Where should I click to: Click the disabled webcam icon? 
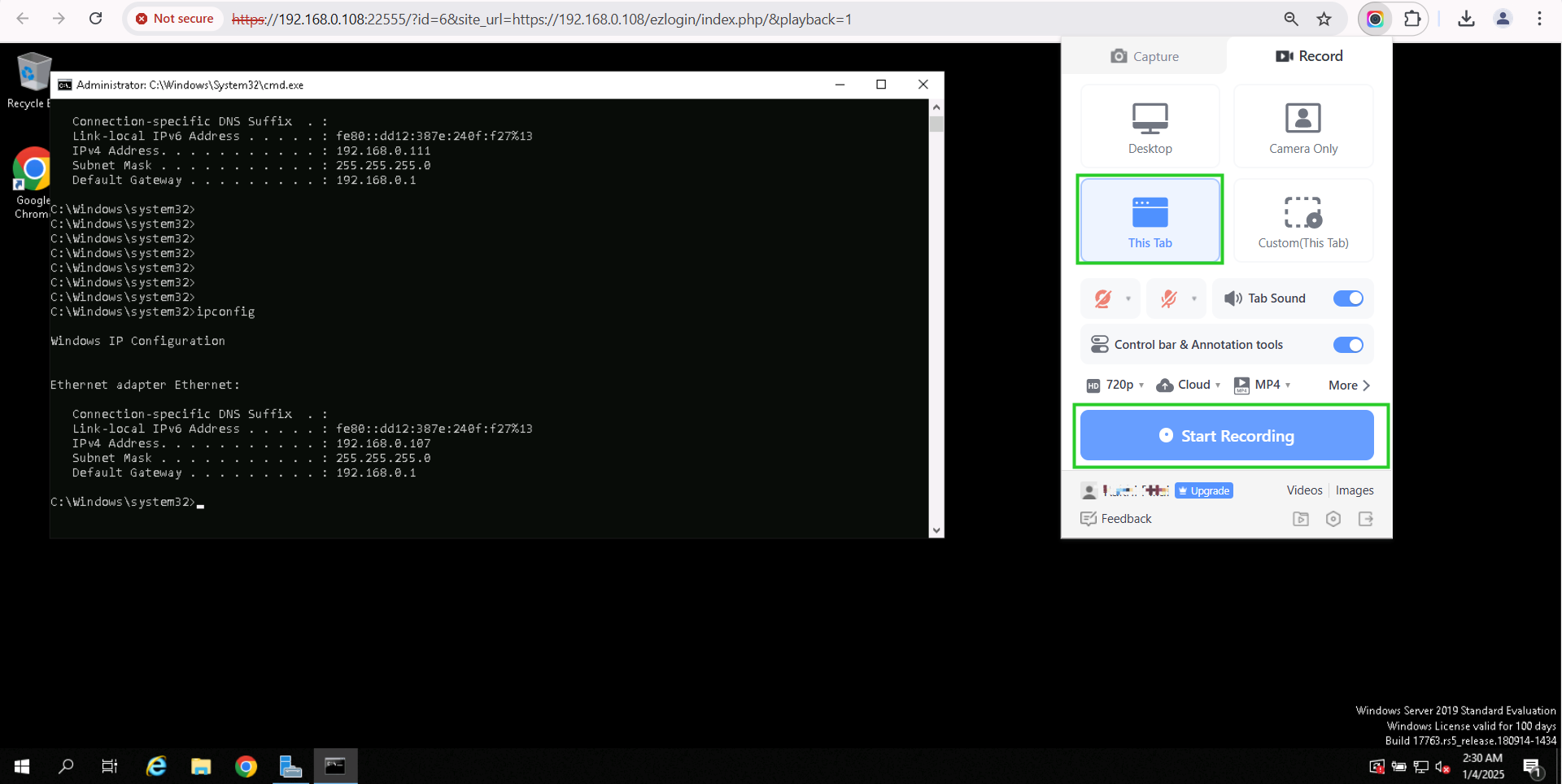tap(1103, 298)
